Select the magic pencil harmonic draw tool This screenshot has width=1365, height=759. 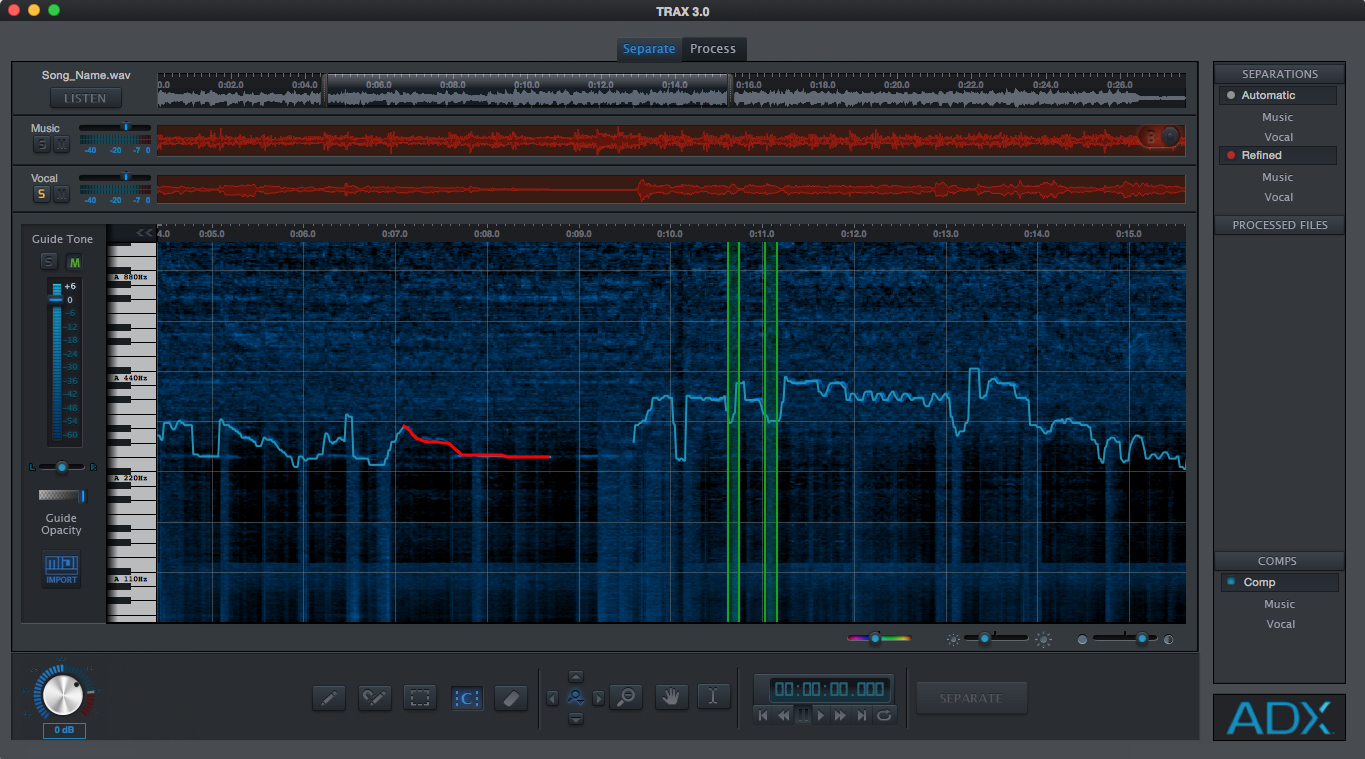coord(374,698)
